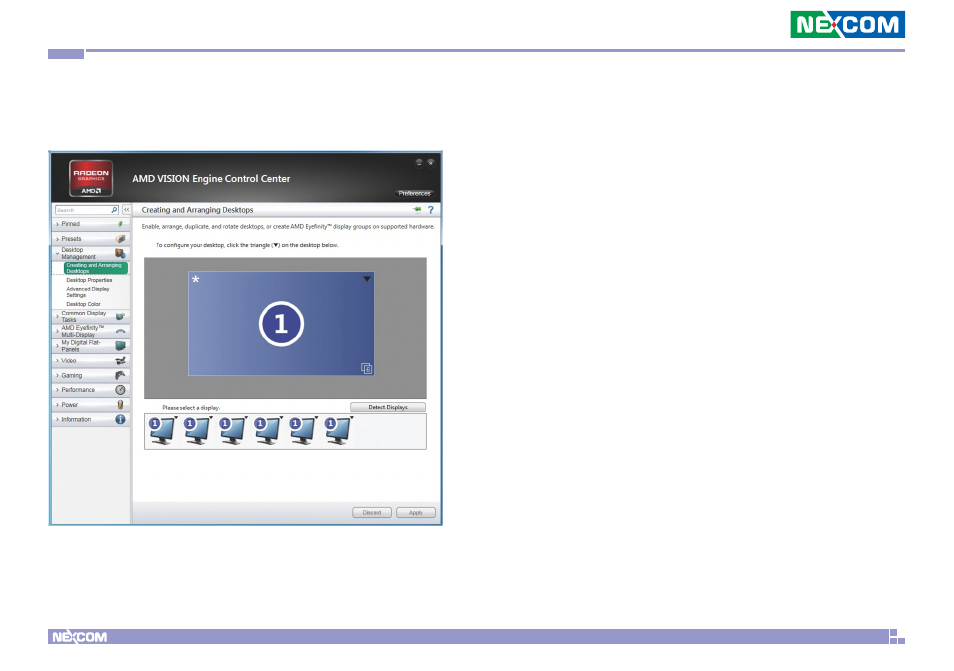Open the small triangle on the first monitor
954x671 pixels.
(176, 417)
